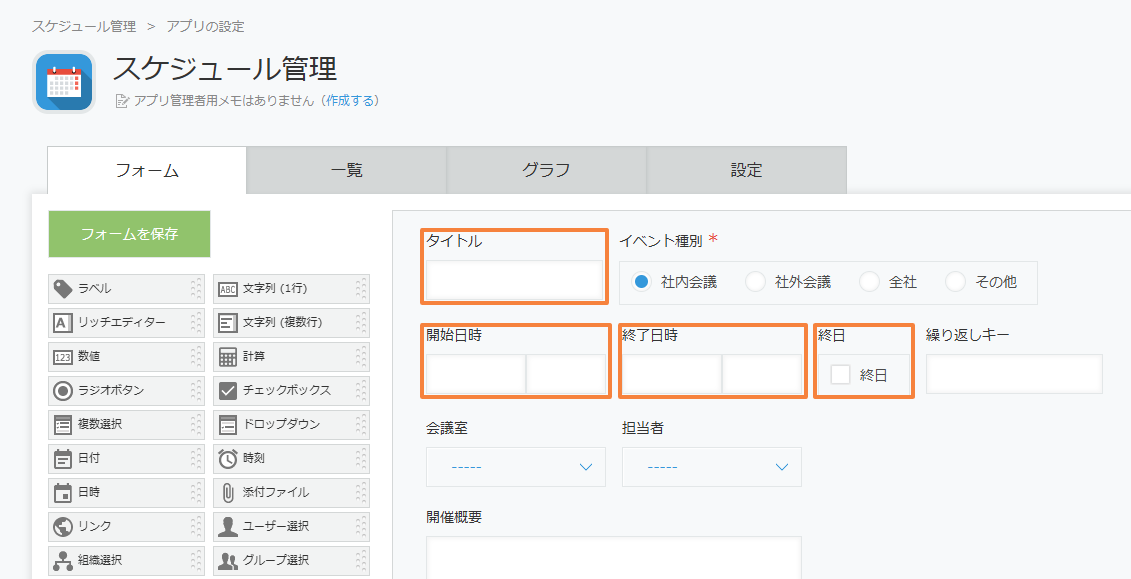Select the リンク globe icon
Viewport: 1131px width, 579px height.
click(63, 526)
